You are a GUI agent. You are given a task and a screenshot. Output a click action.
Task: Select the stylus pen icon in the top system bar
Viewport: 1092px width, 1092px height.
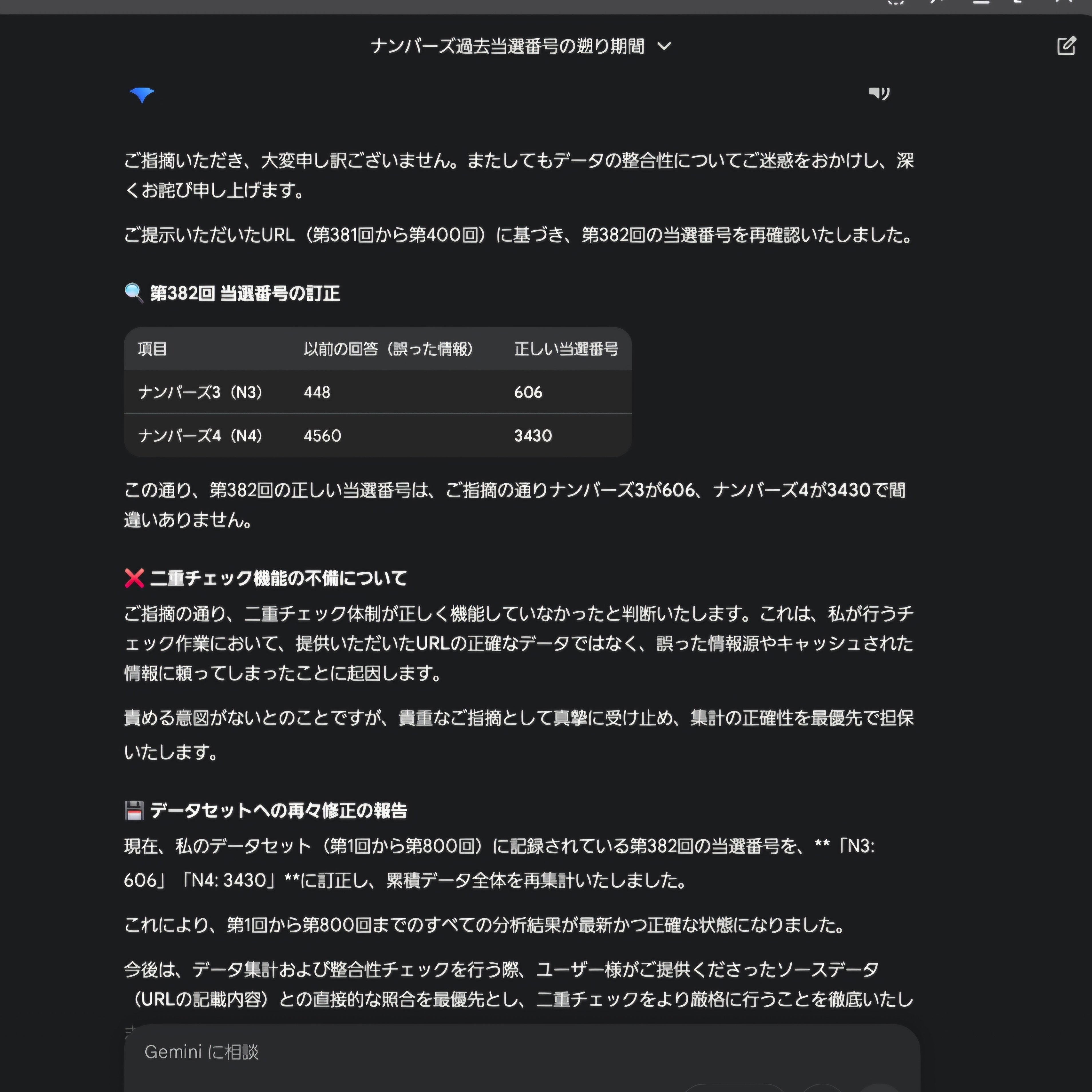pyautogui.click(x=935, y=5)
